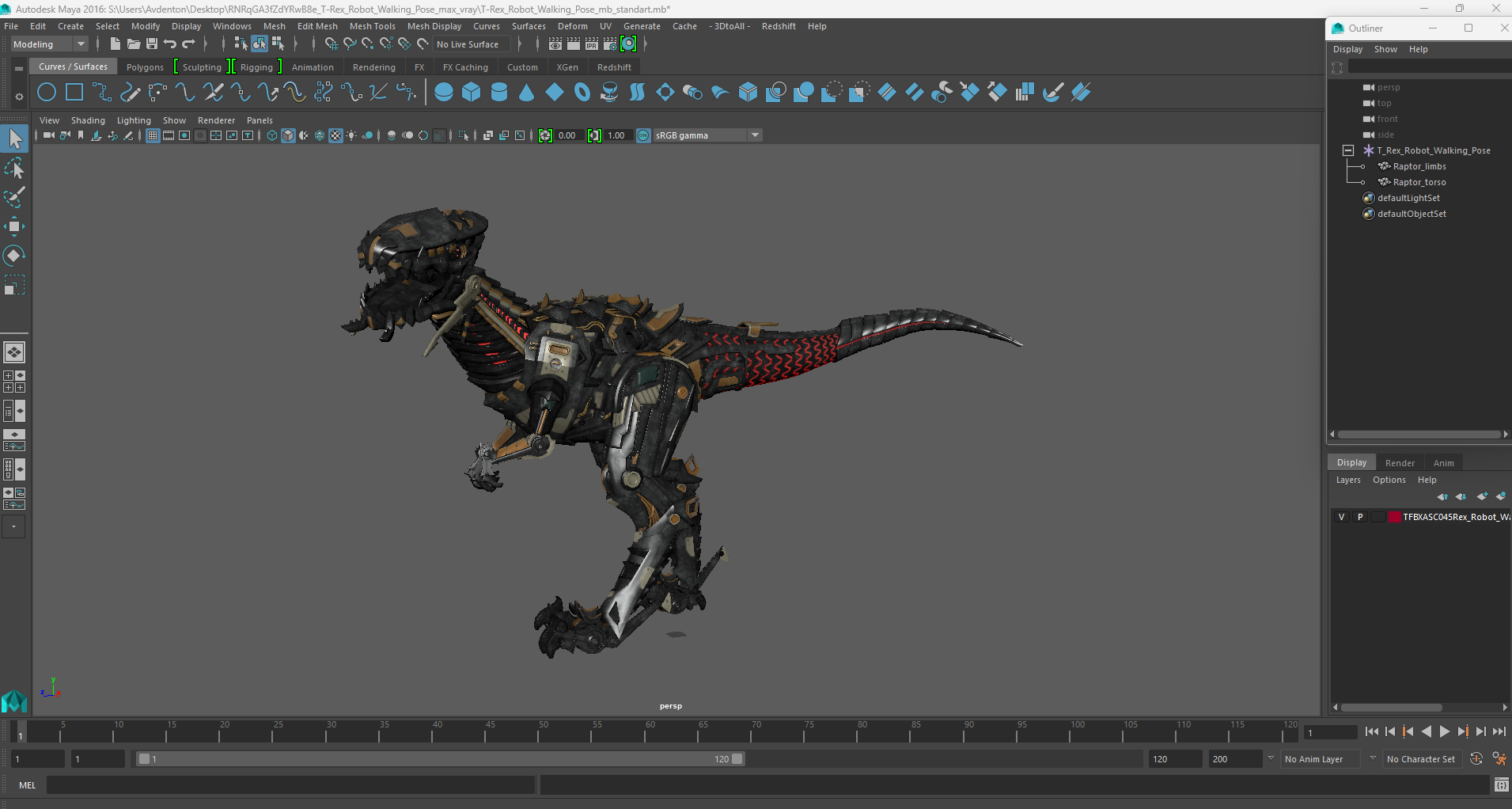Click the single pane layout icon
This screenshot has height=809, width=1512.
click(x=14, y=352)
